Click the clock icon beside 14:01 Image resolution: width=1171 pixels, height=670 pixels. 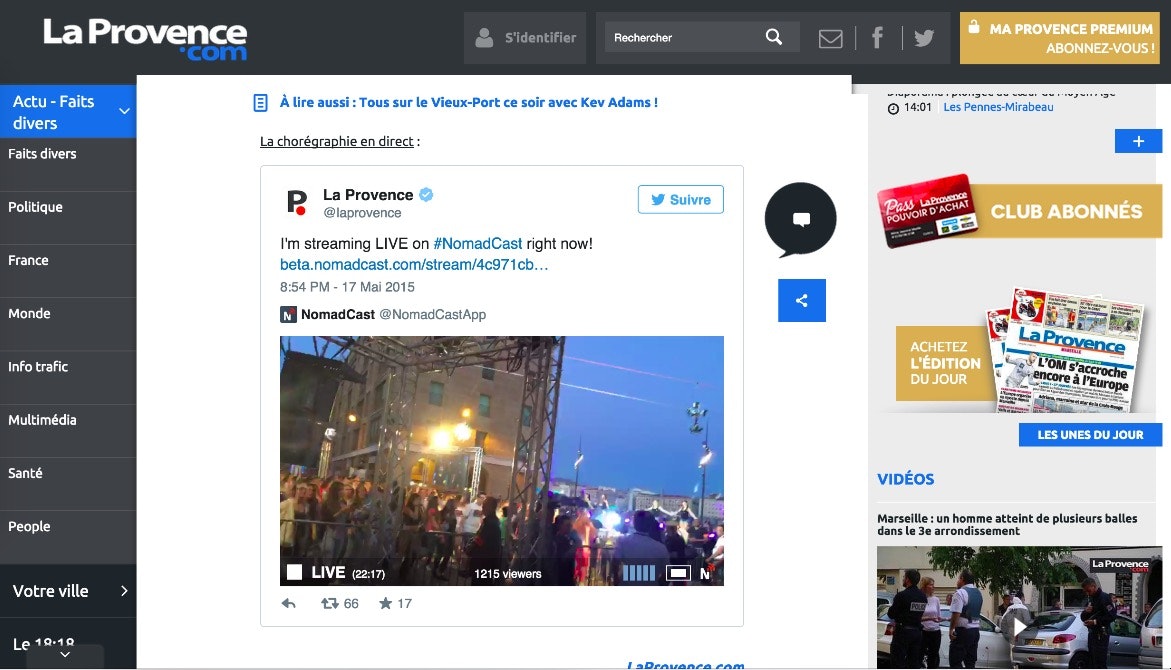(893, 108)
